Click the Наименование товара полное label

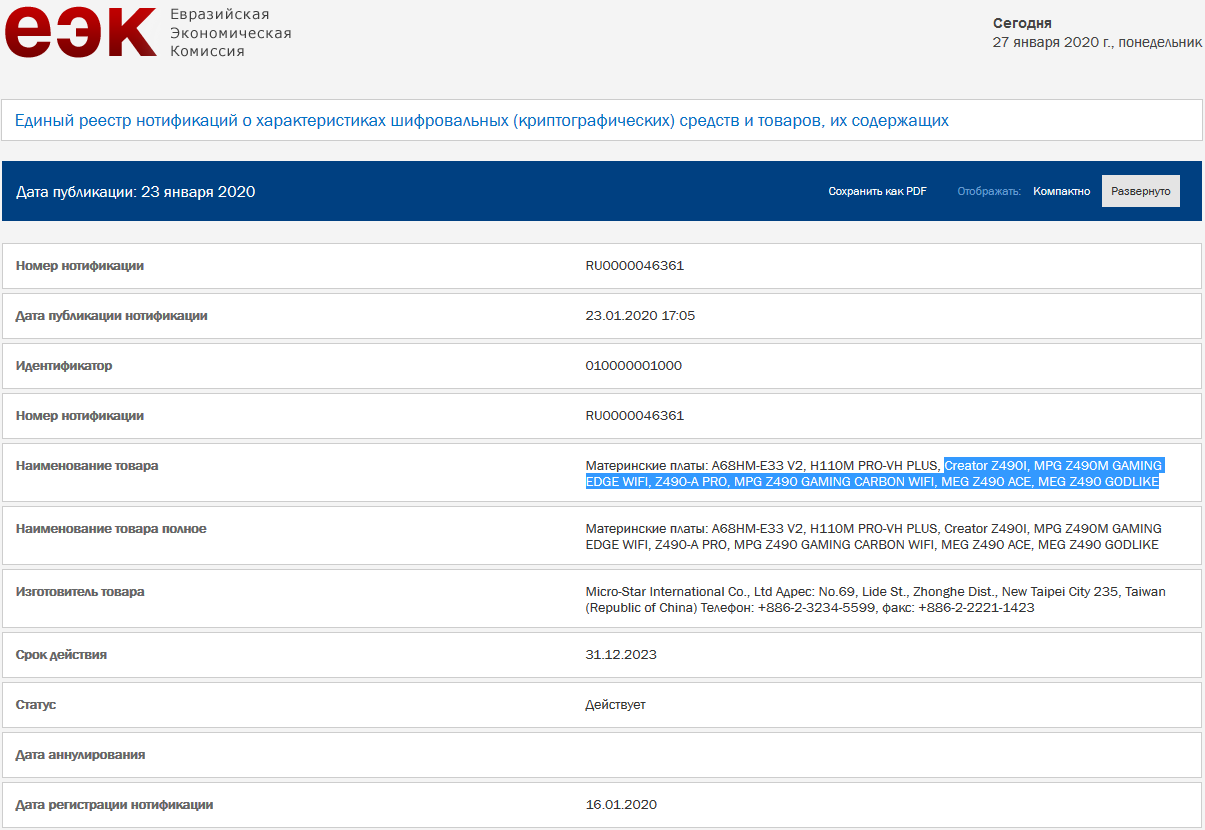pos(111,529)
